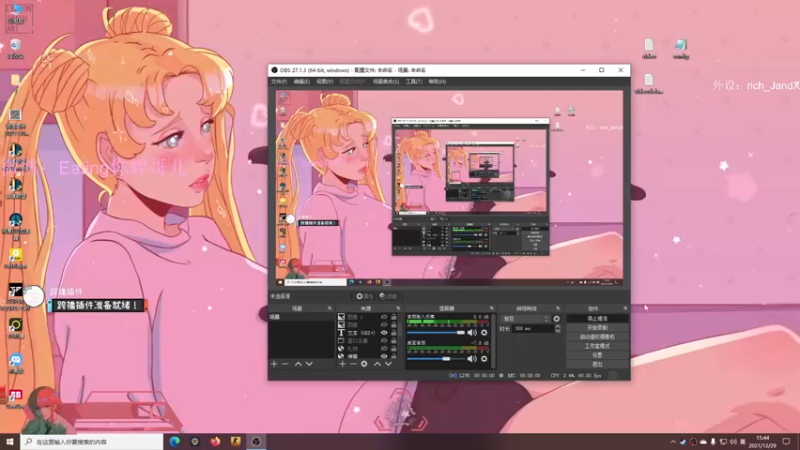The image size is (800, 450).
Task: Decrease transition duration with down stepper
Action: pos(558,331)
